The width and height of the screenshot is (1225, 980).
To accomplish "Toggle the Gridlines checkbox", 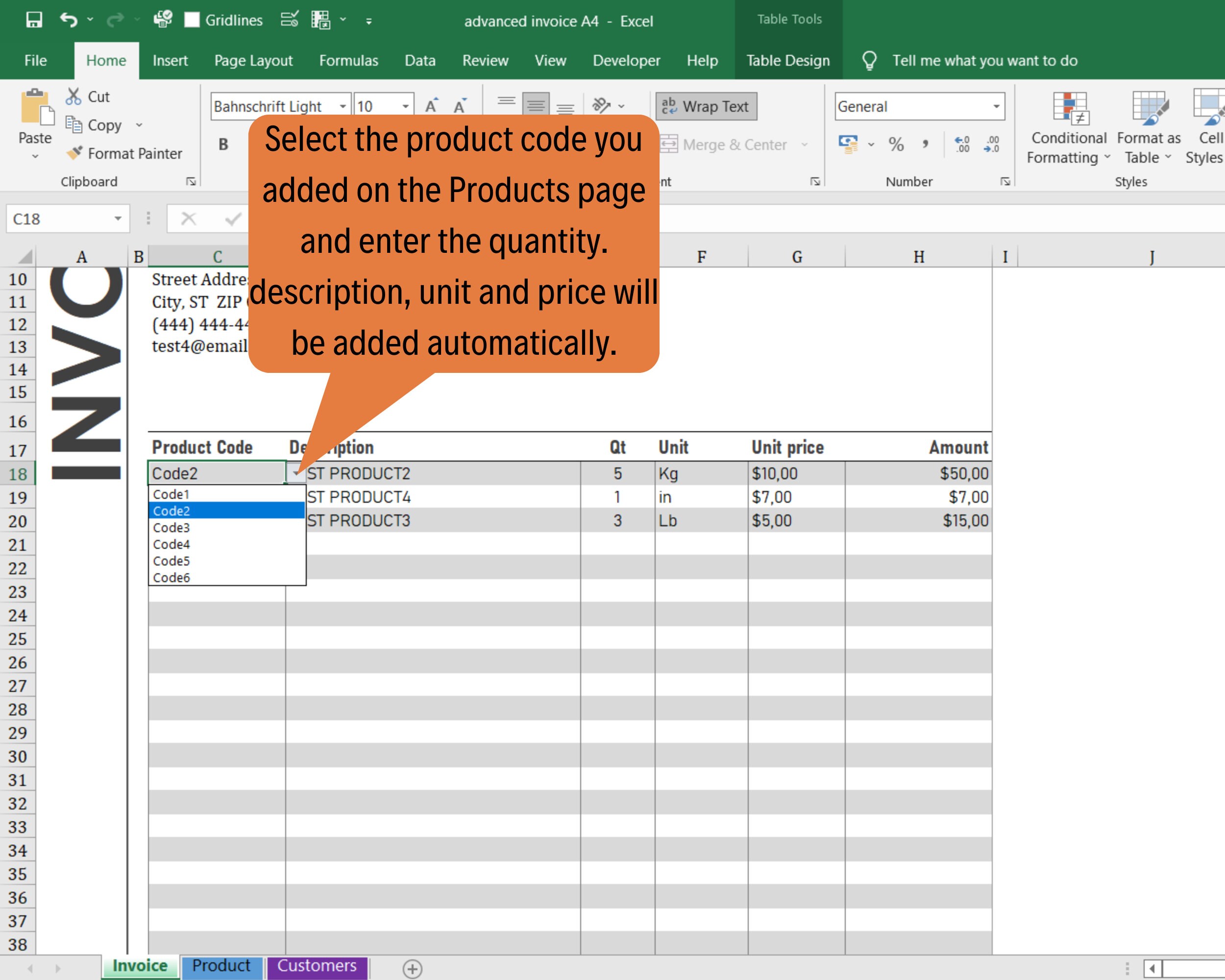I will 192,20.
